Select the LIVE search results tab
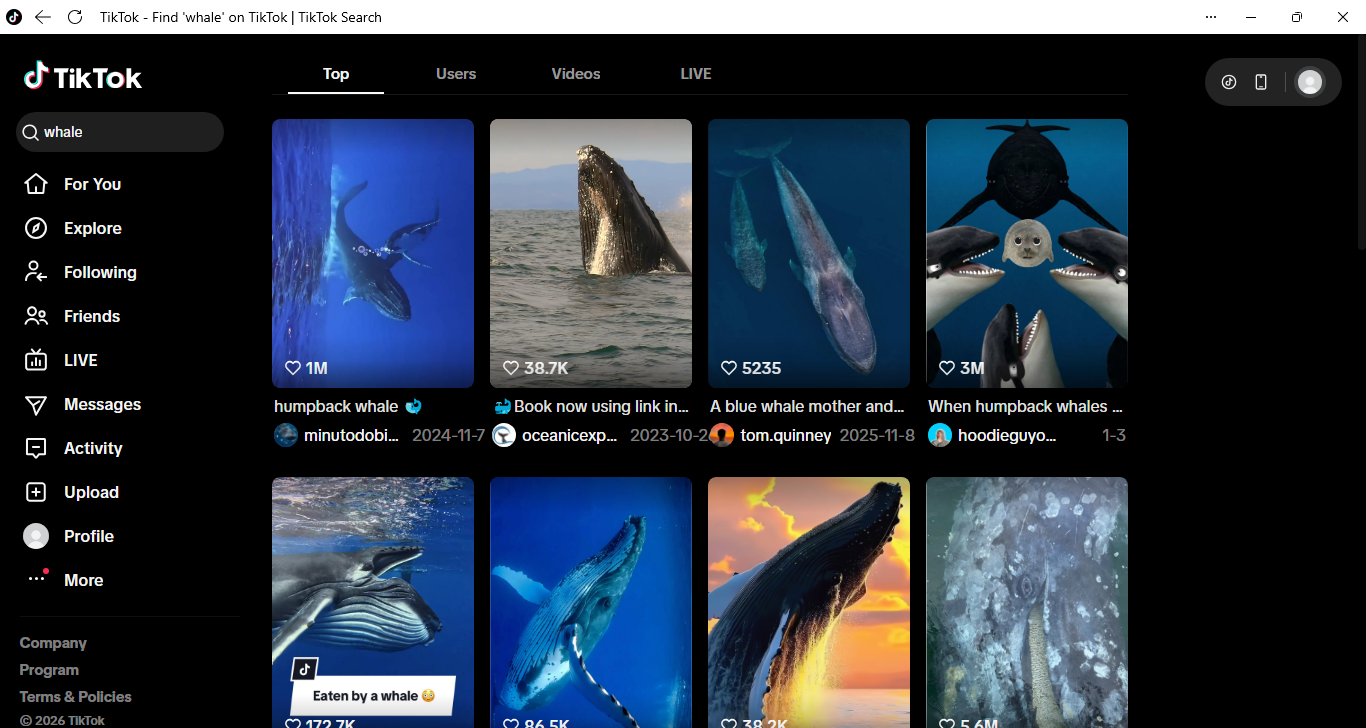 (x=696, y=74)
